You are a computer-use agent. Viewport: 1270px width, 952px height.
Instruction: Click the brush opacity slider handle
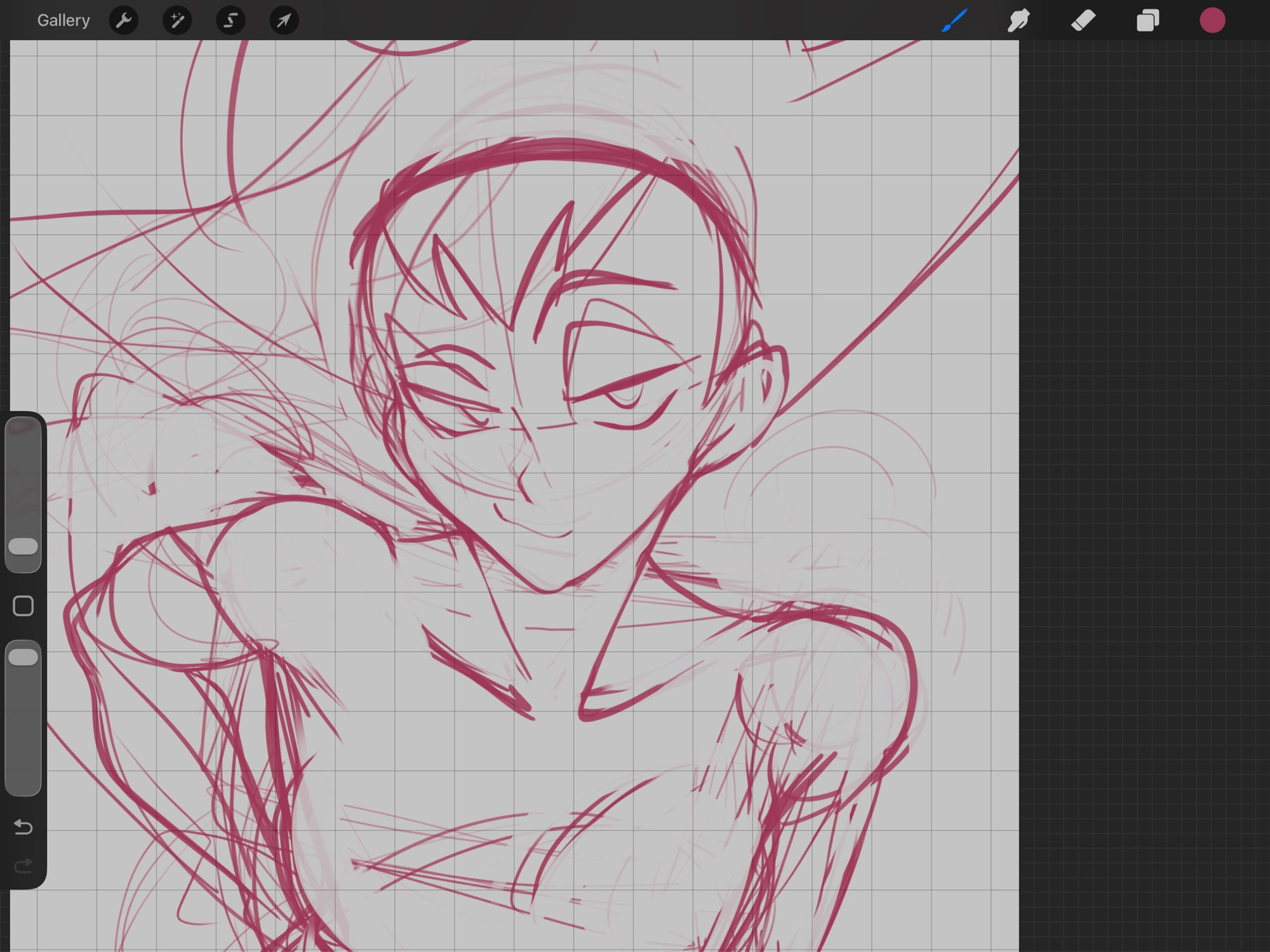[23, 657]
